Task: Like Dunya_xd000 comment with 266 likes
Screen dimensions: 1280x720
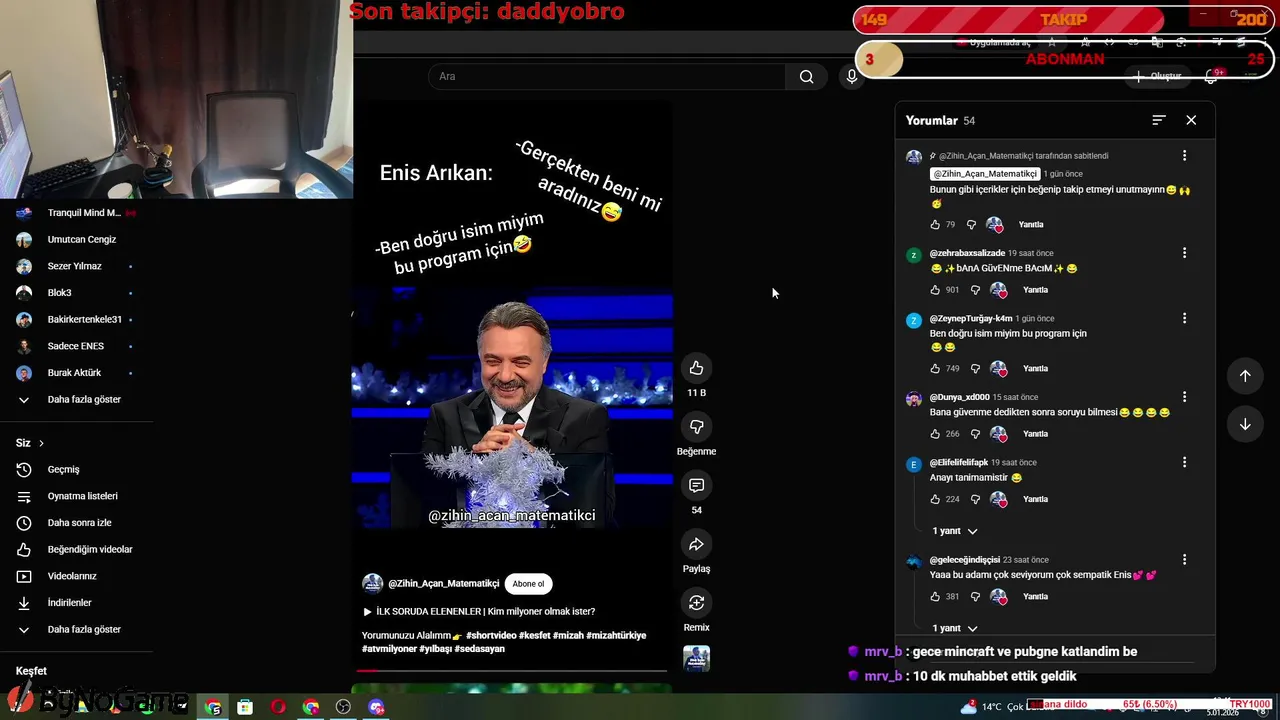Action: [x=935, y=434]
